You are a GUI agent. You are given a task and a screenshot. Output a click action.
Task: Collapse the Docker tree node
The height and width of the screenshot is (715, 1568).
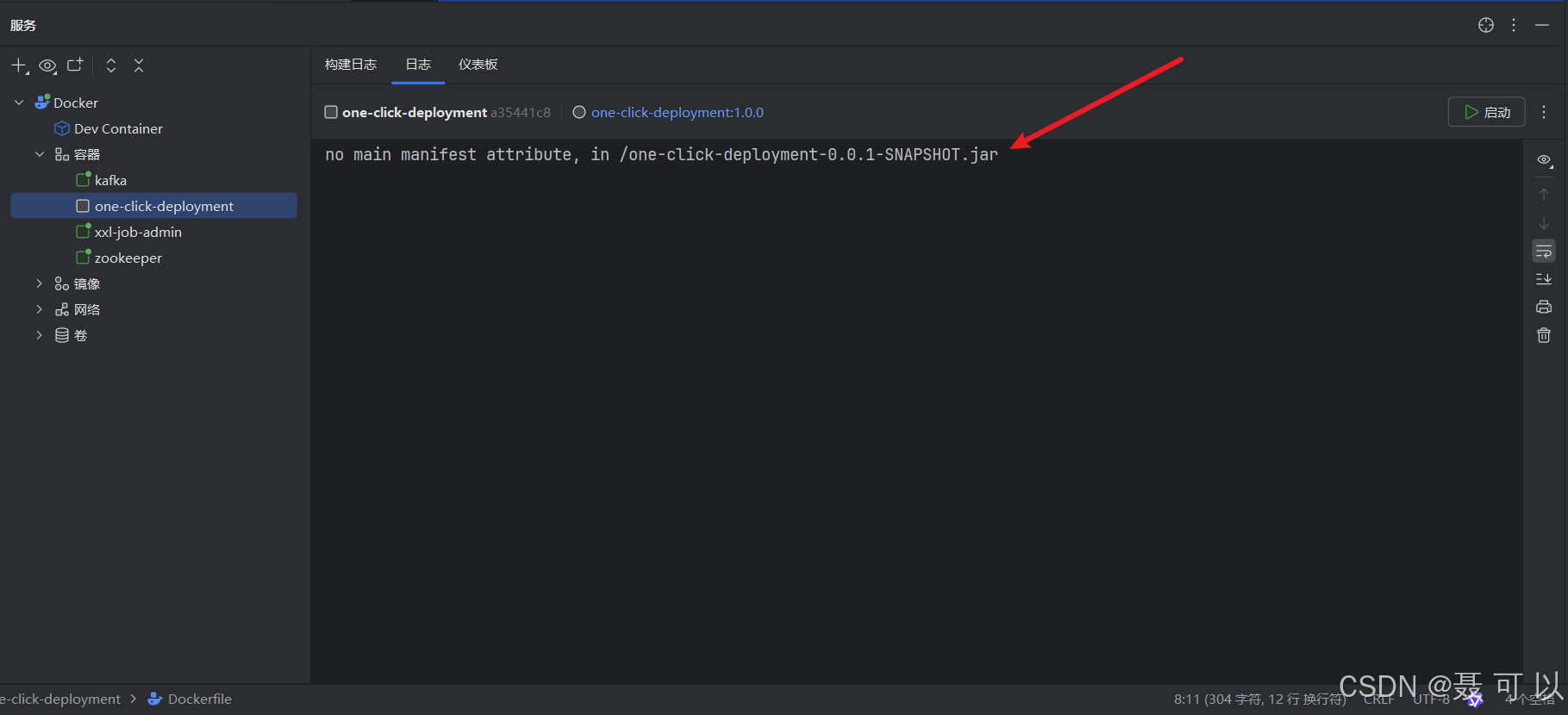19,103
